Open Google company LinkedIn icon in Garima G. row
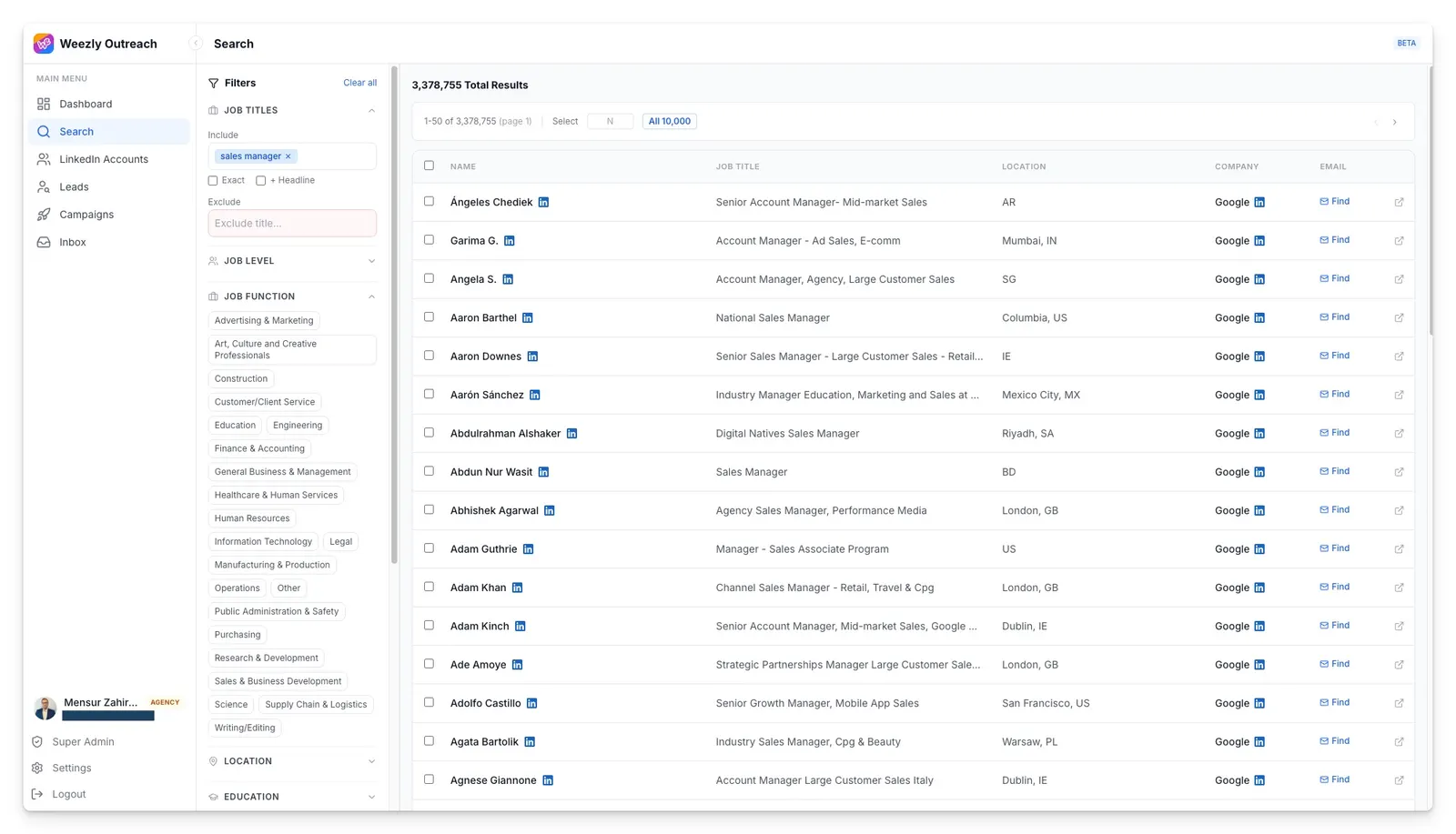 1259,241
